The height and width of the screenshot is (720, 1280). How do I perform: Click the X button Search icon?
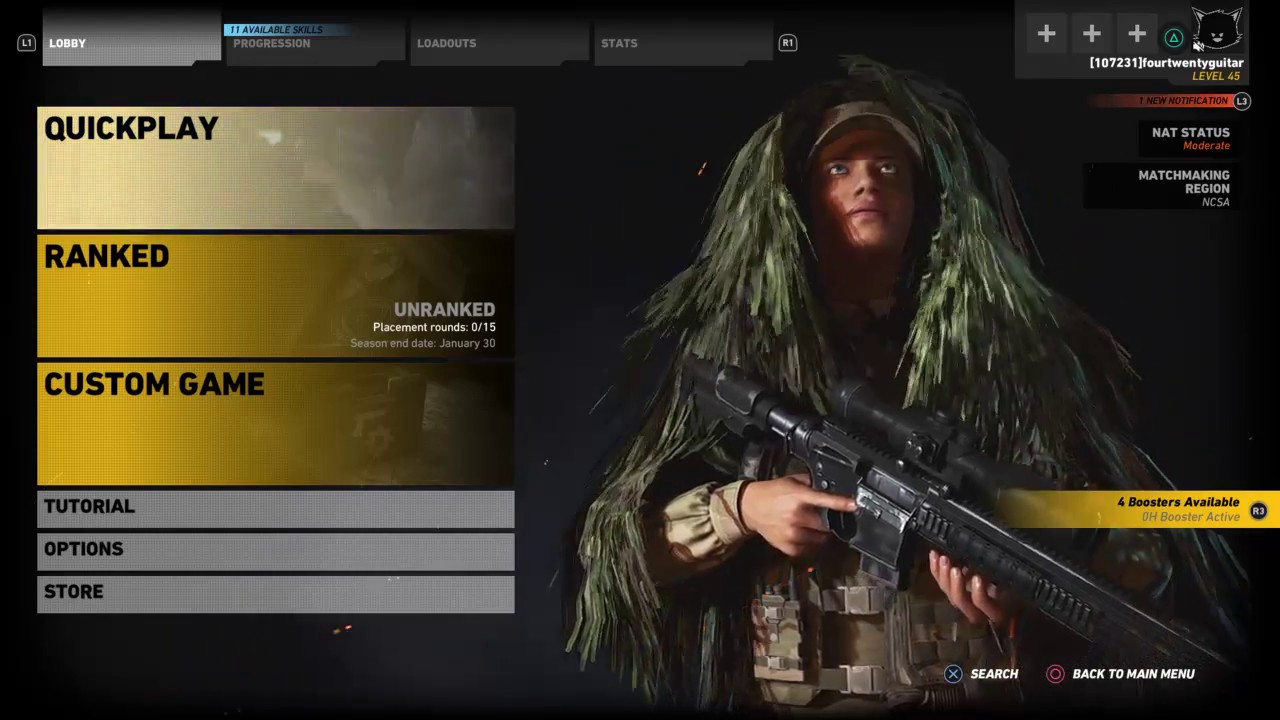pos(953,674)
